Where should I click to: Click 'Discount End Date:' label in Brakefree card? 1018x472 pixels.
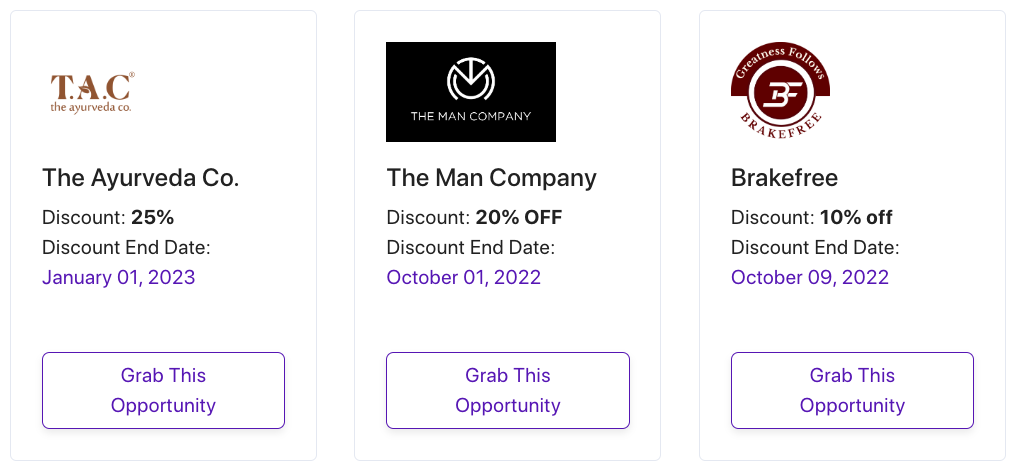(x=815, y=247)
